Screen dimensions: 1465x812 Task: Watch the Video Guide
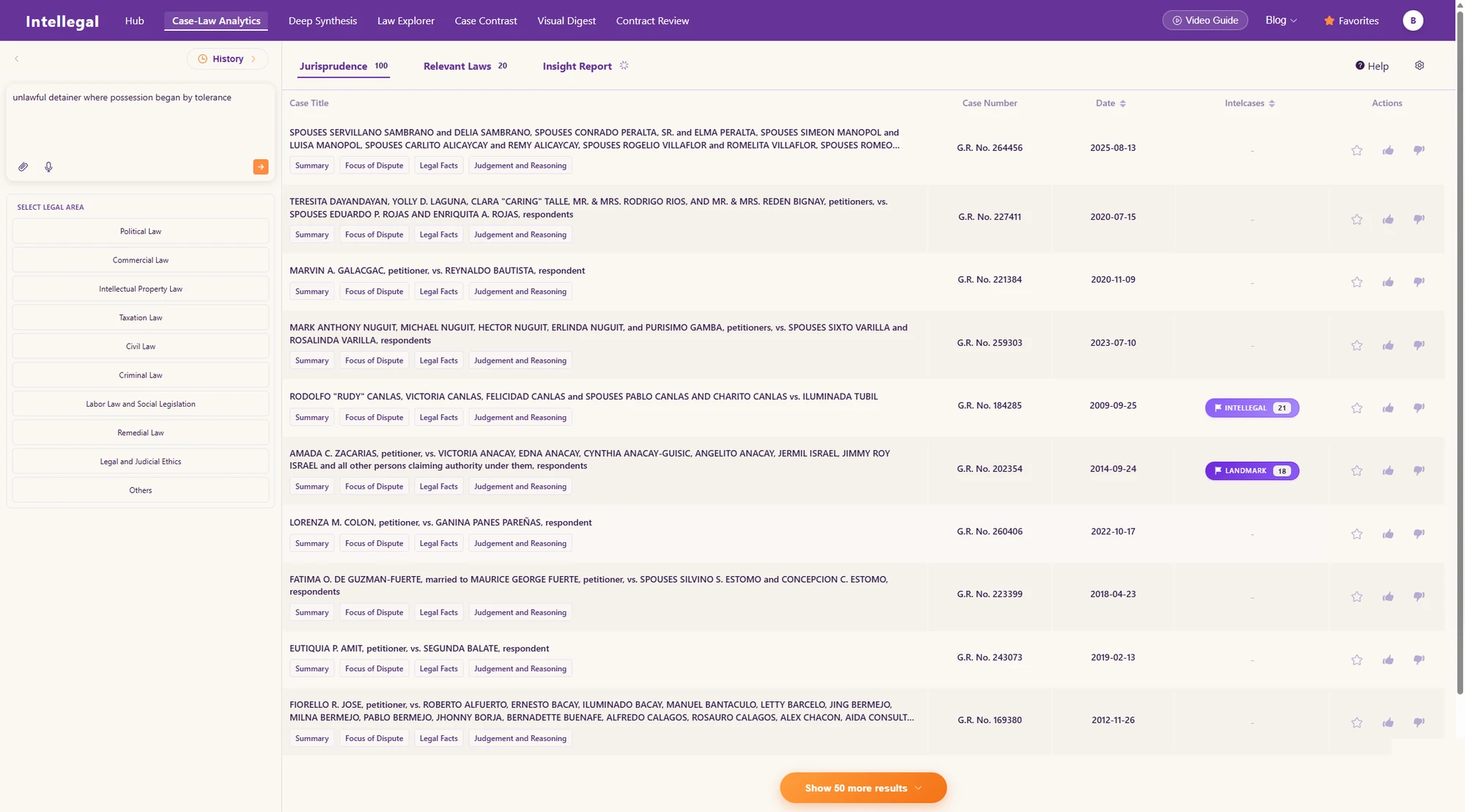coord(1205,21)
